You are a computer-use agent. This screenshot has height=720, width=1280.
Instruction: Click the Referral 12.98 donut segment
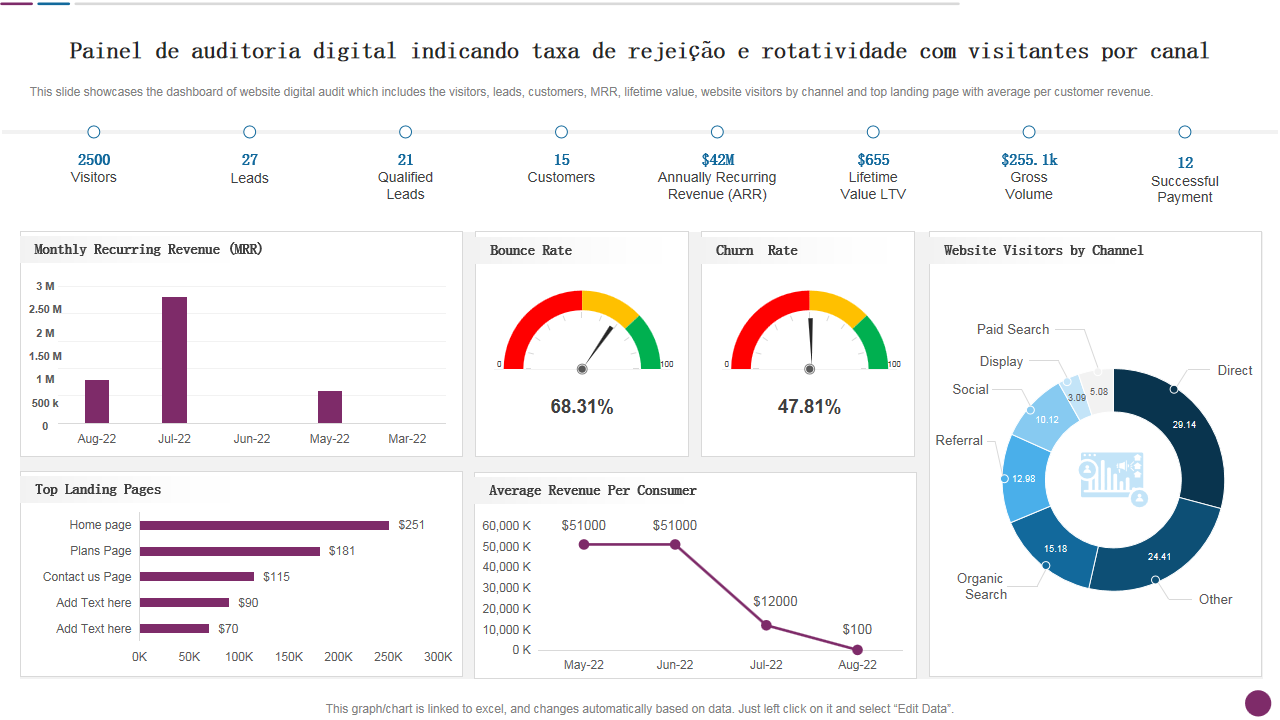(1023, 479)
